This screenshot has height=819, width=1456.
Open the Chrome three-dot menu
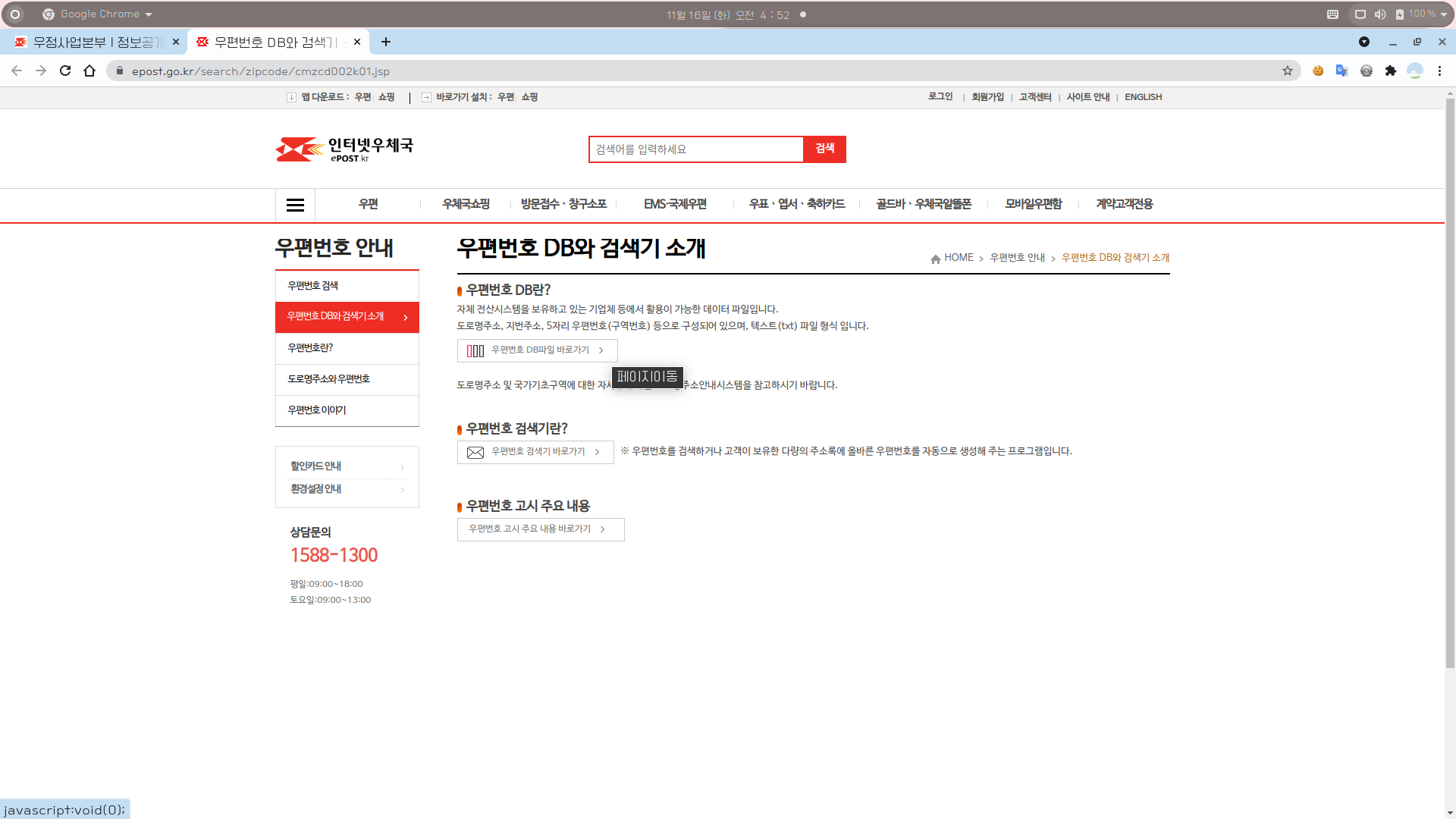pos(1439,71)
